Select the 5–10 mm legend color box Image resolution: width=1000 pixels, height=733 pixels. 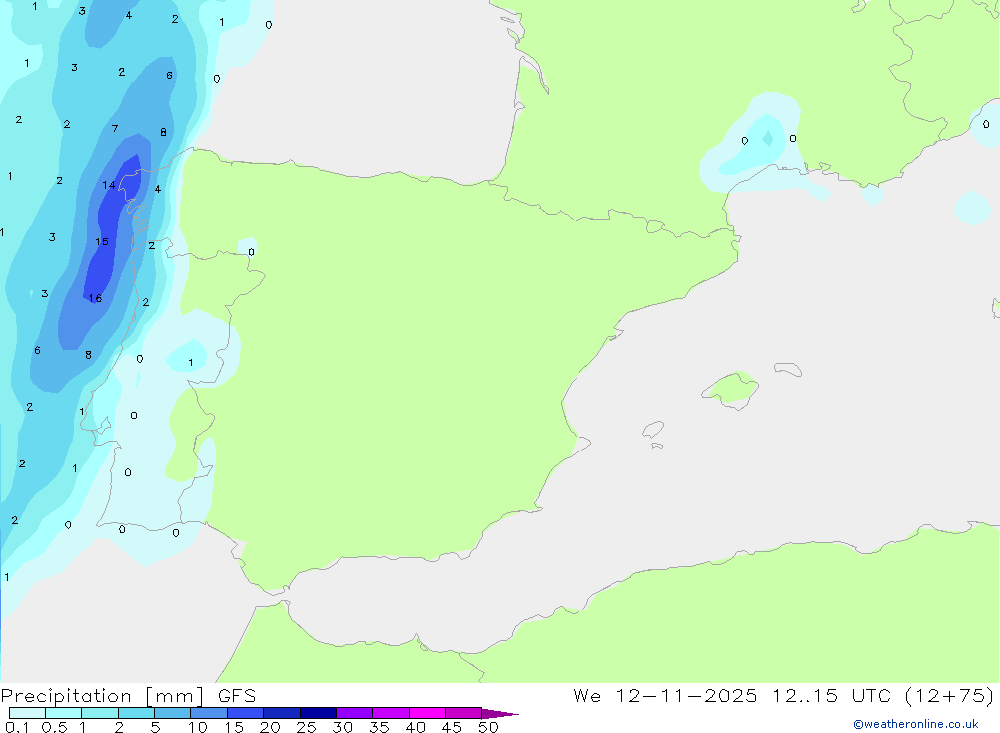point(173,713)
